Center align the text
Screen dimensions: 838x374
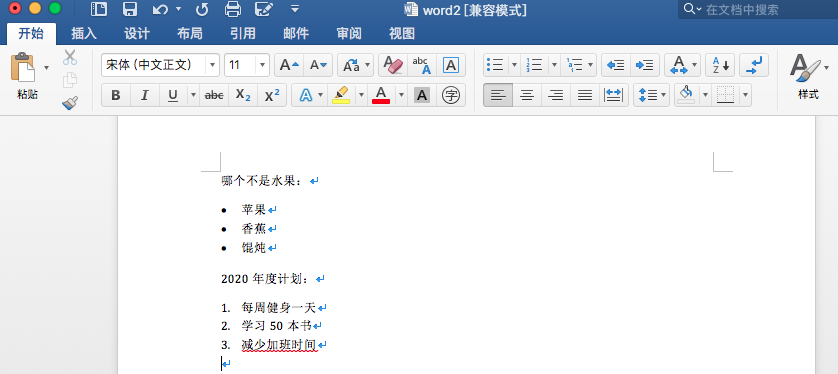coord(527,95)
